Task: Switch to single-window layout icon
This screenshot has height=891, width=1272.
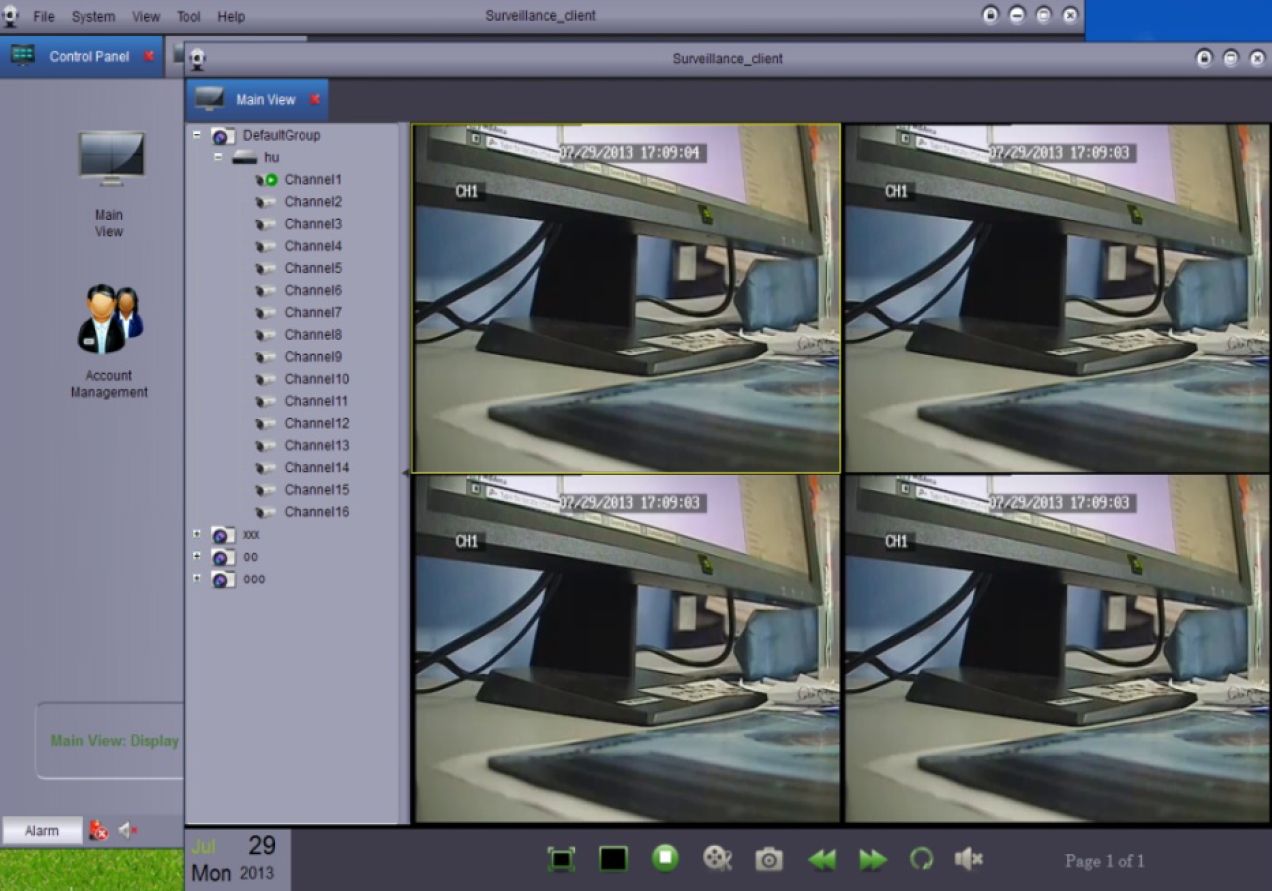Action: pyautogui.click(x=613, y=859)
